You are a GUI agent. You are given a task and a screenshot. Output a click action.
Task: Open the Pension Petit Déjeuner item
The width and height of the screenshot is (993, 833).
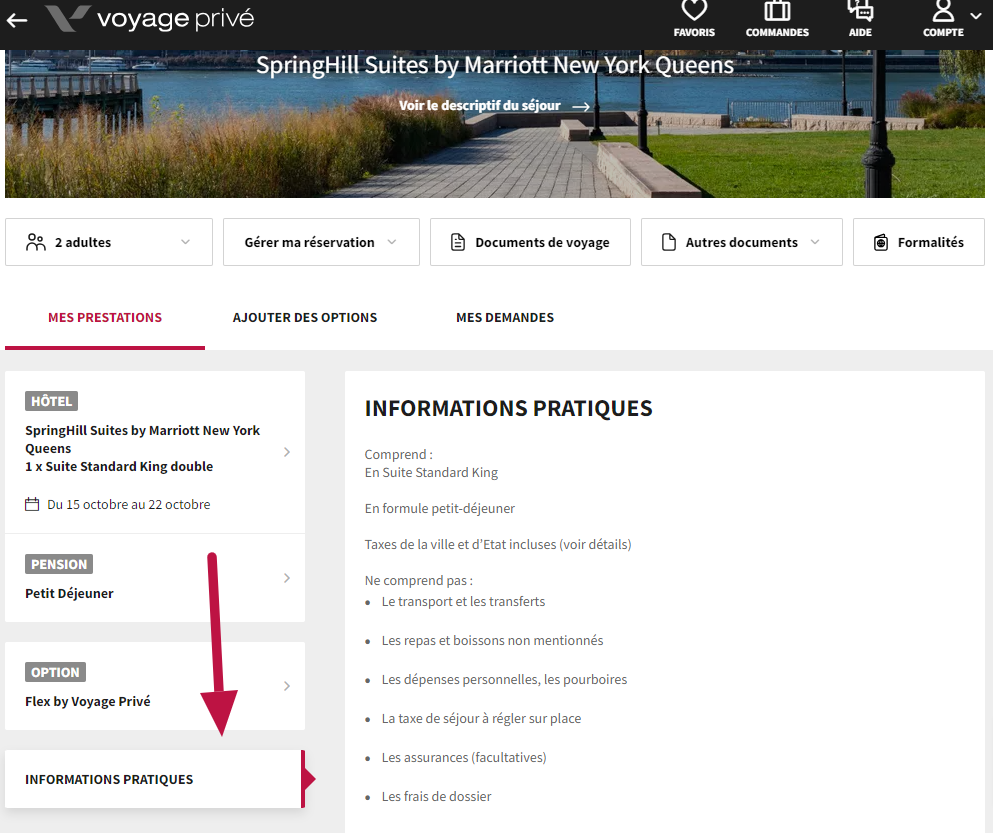[155, 578]
